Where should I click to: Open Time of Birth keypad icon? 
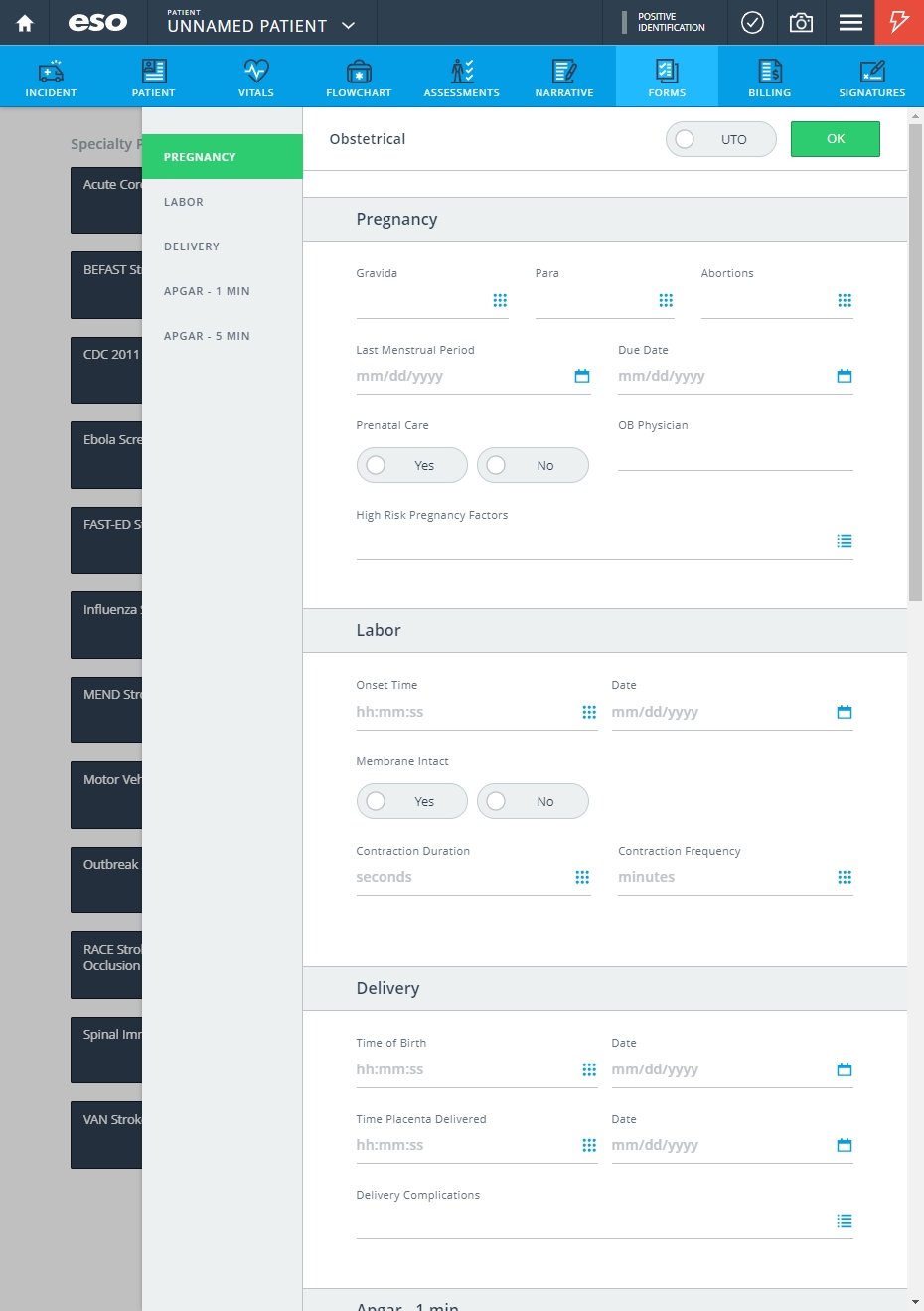(589, 1069)
